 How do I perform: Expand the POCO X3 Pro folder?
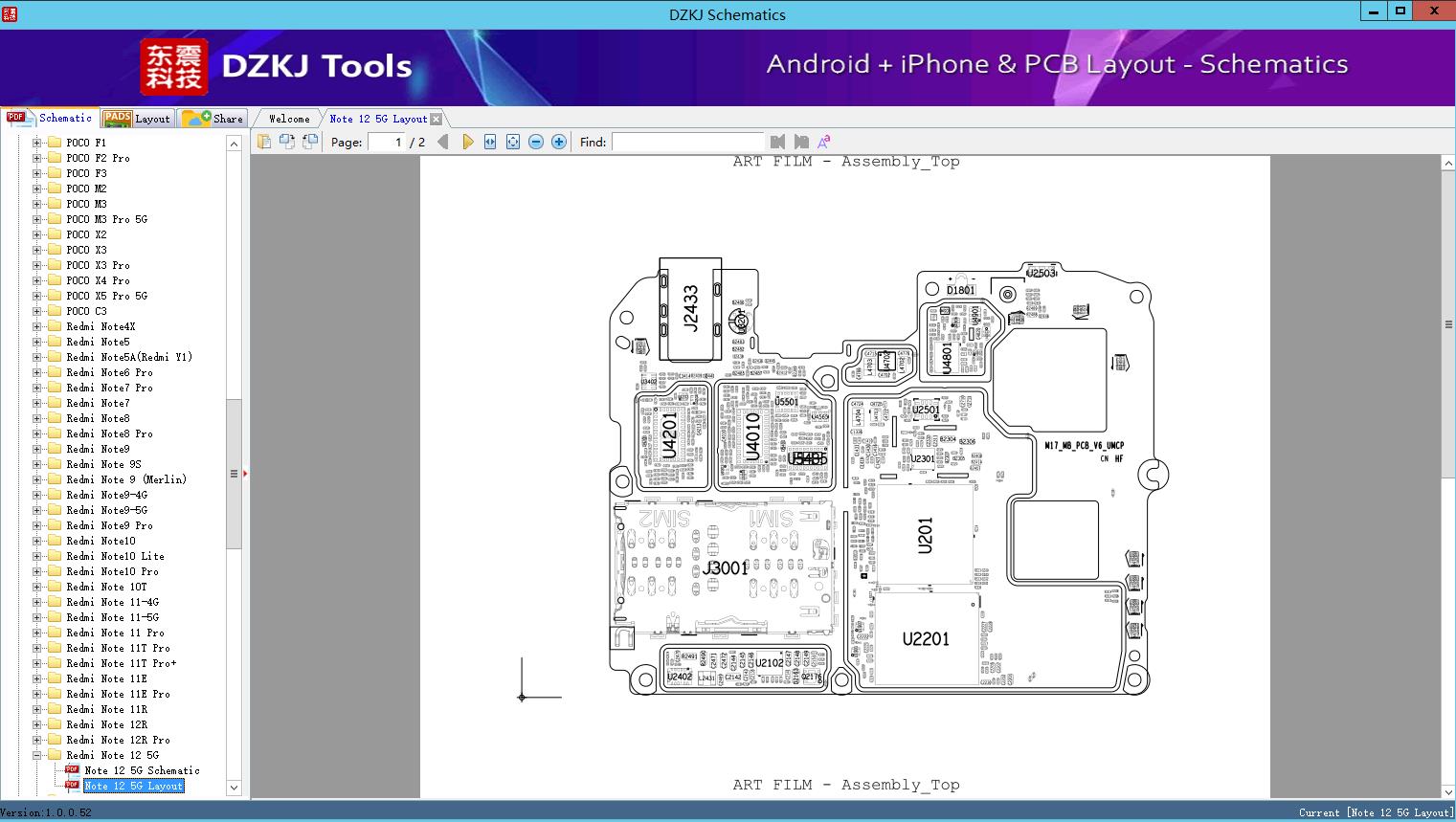coord(37,265)
